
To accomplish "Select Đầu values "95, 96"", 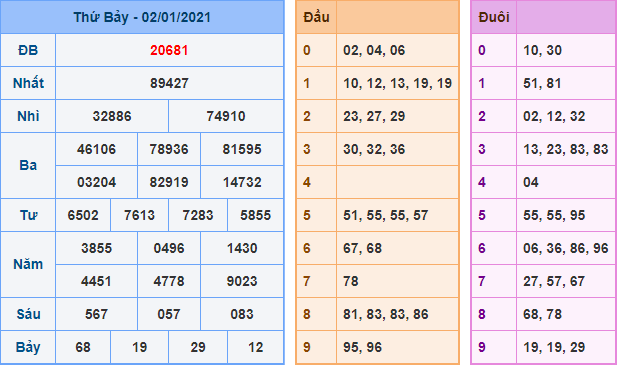I will (x=362, y=348).
